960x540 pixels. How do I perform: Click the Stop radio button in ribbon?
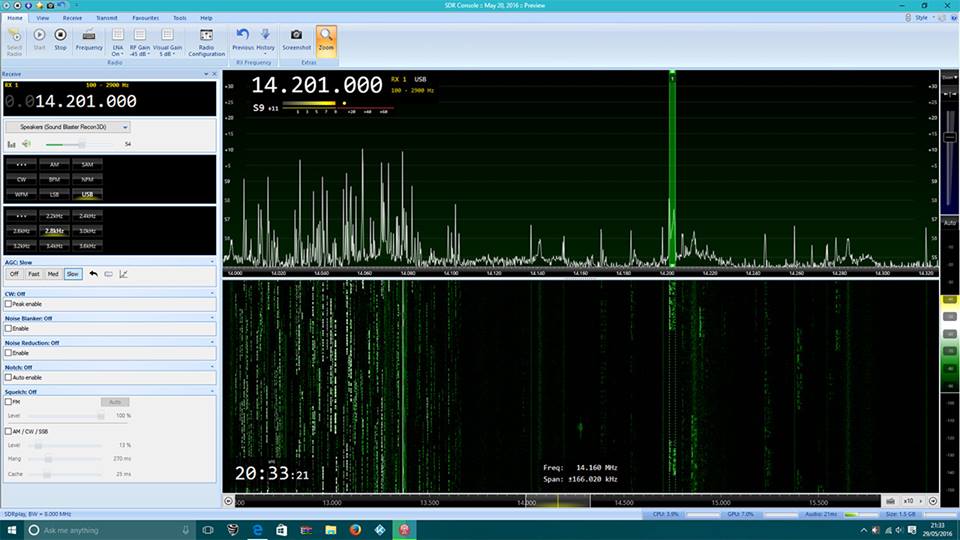click(x=61, y=39)
